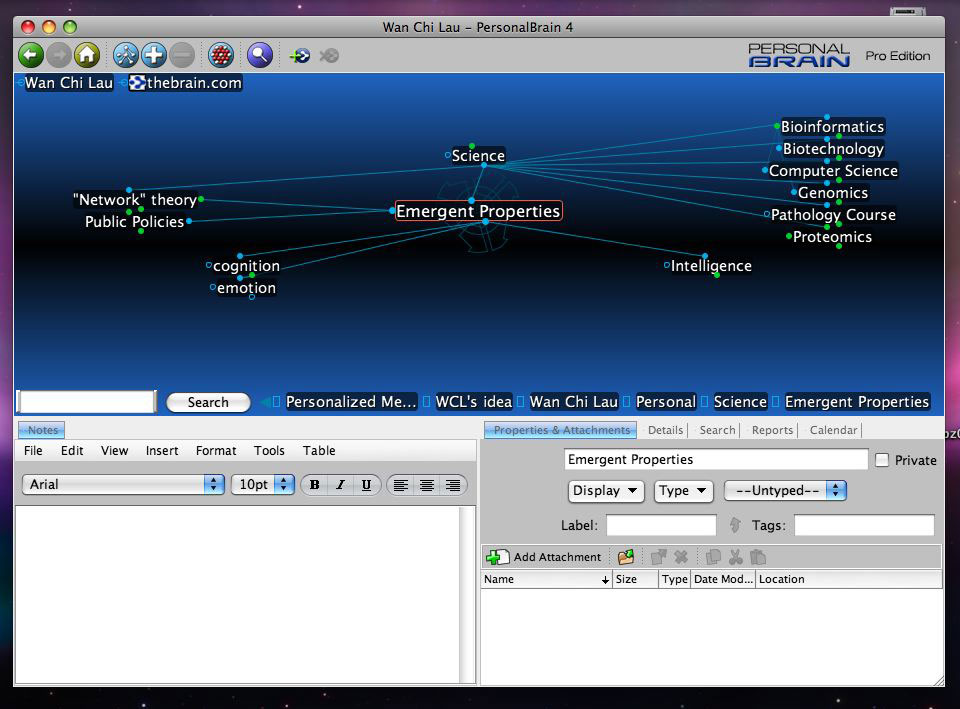Click the greyed minus toolbar icon
The image size is (960, 709).
click(x=182, y=56)
